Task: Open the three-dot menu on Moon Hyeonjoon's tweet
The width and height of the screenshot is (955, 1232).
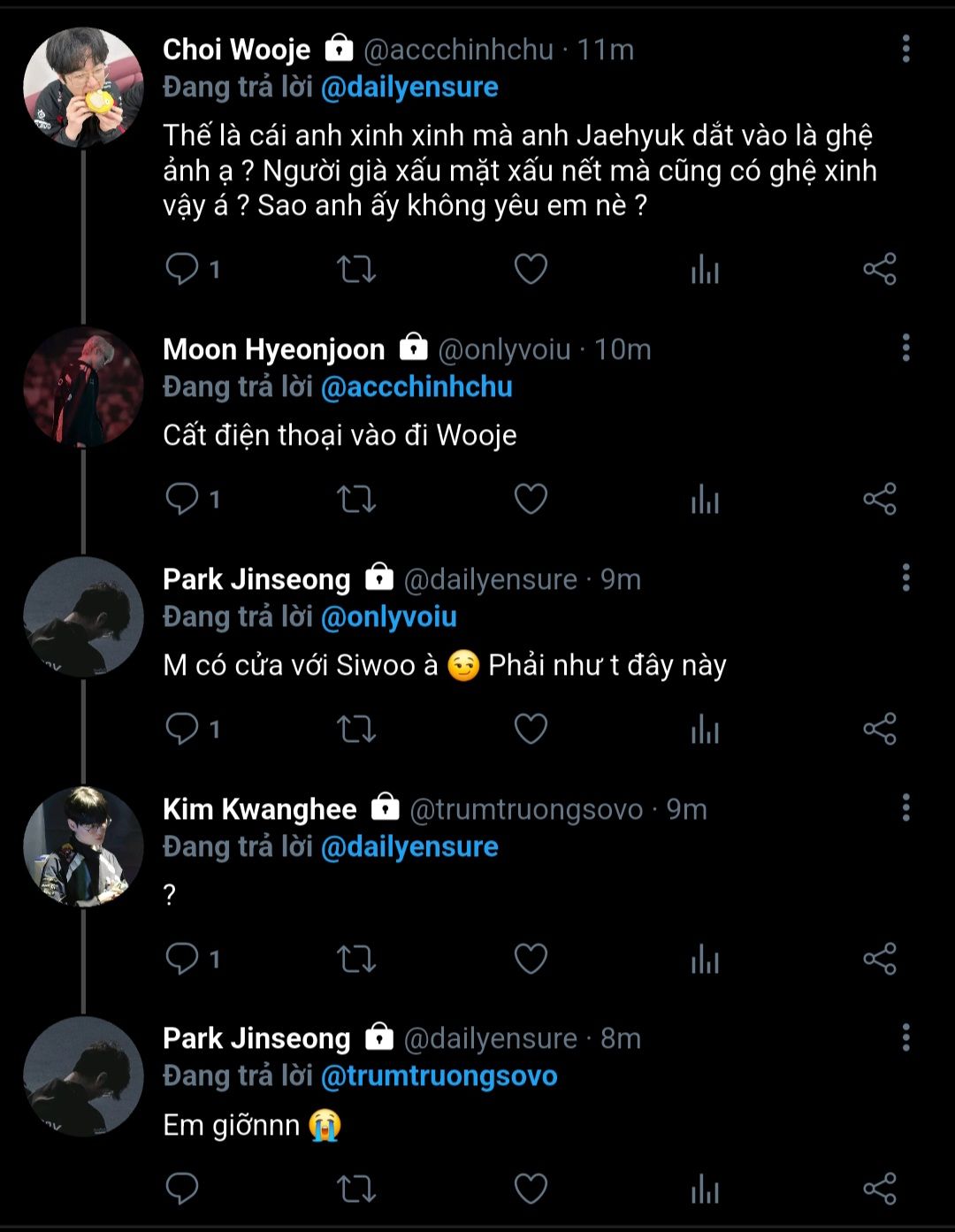Action: click(x=905, y=348)
